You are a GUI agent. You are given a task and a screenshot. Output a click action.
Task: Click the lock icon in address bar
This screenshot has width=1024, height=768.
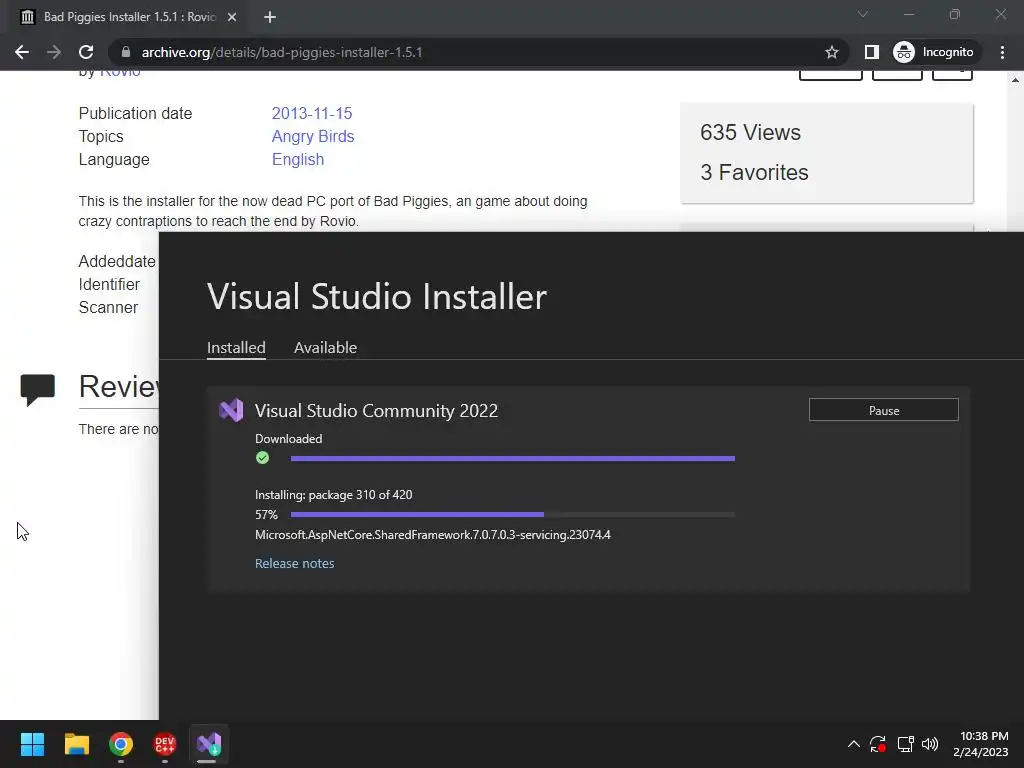tap(126, 52)
